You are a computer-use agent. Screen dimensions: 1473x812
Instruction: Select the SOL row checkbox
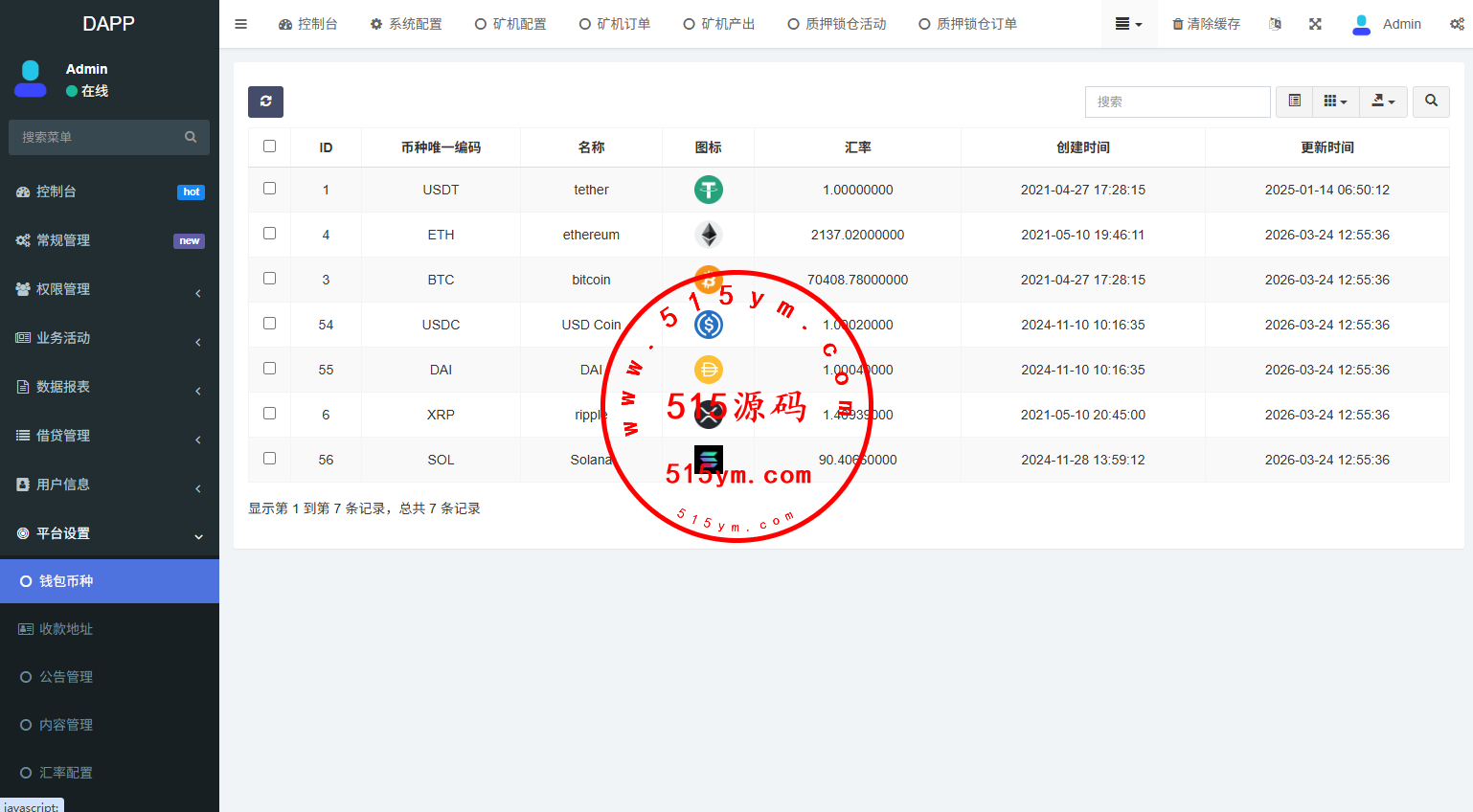269,459
